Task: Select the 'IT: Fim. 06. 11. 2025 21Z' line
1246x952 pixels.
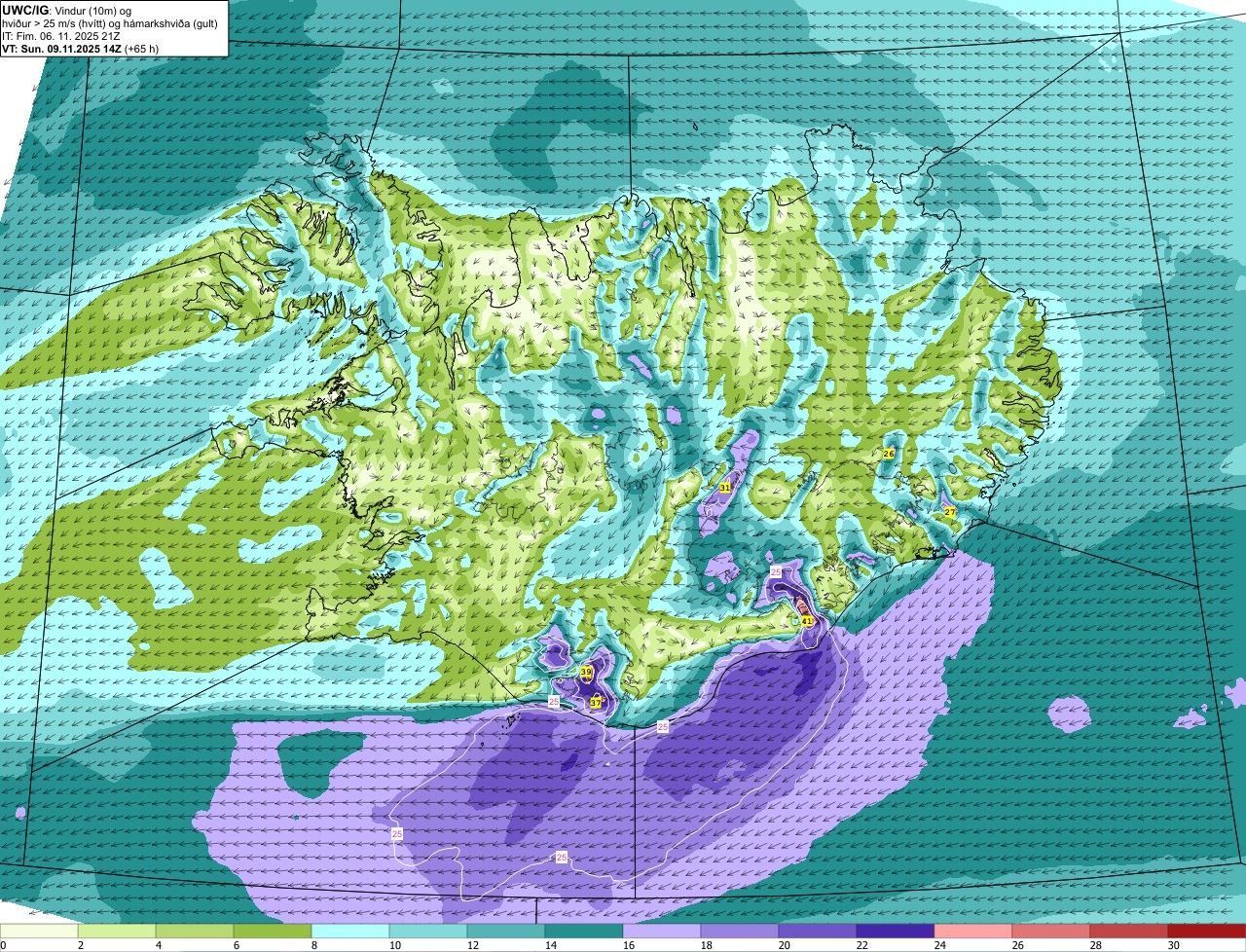Action: tap(61, 36)
